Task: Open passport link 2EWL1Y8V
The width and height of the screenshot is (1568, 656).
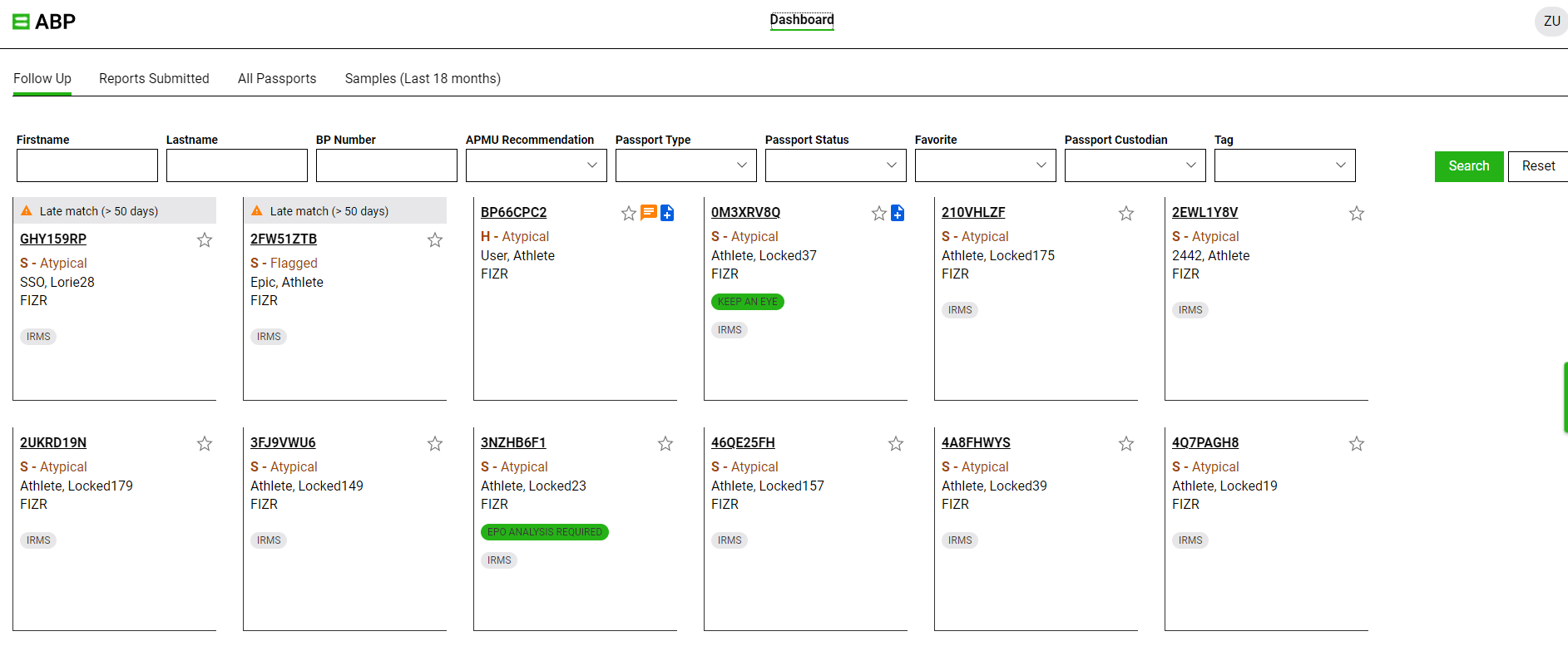Action: coord(1205,213)
